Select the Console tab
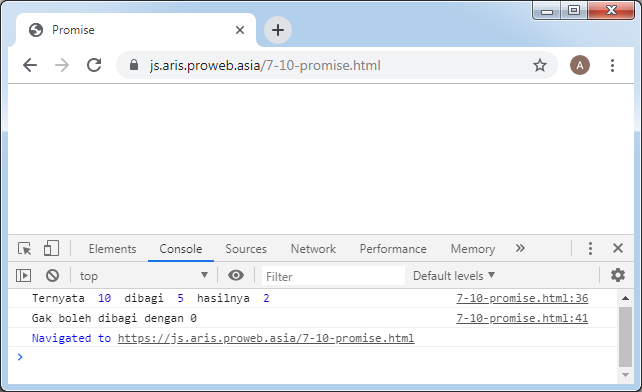 tap(181, 249)
